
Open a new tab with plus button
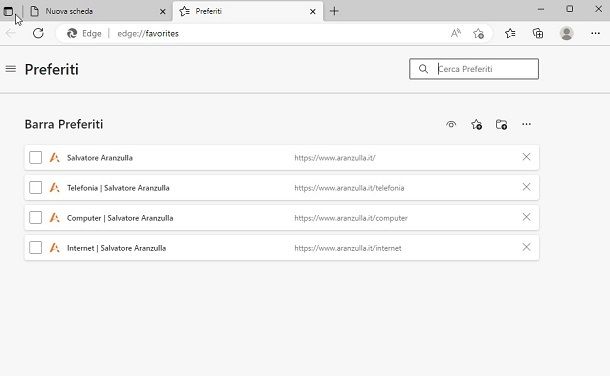334,11
